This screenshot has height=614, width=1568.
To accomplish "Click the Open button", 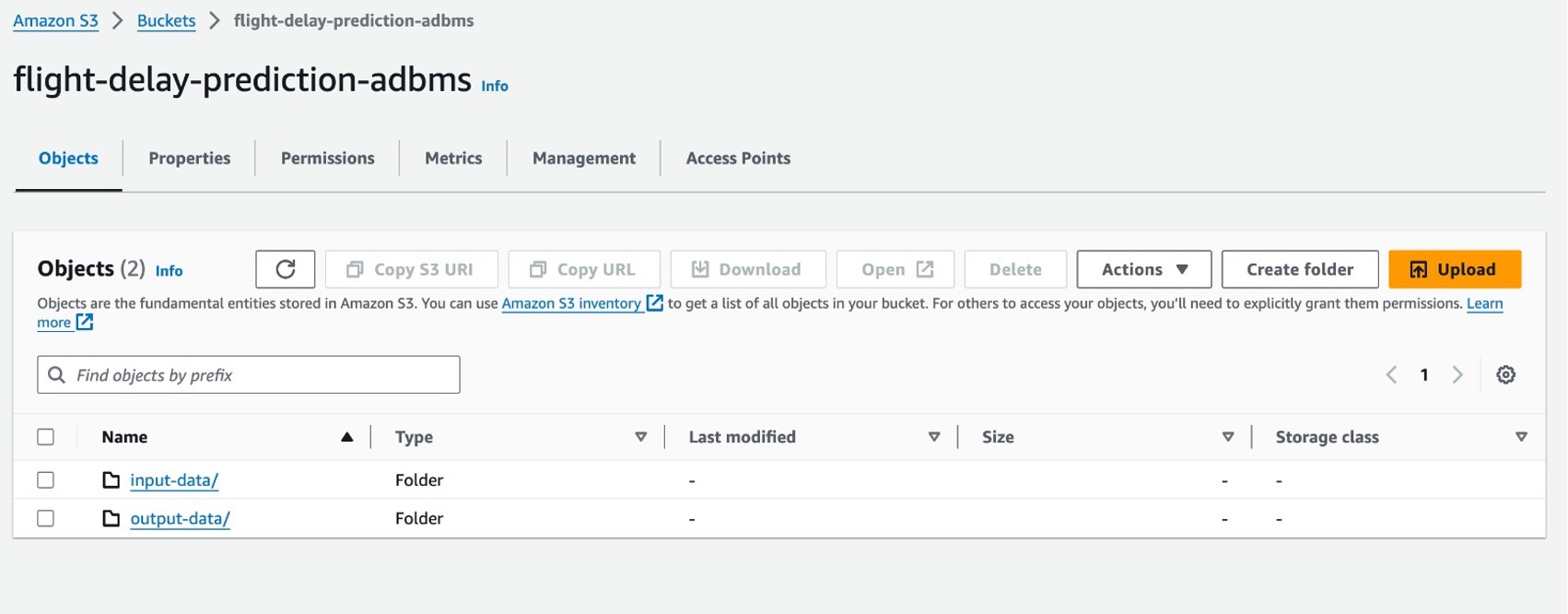I will pyautogui.click(x=895, y=269).
